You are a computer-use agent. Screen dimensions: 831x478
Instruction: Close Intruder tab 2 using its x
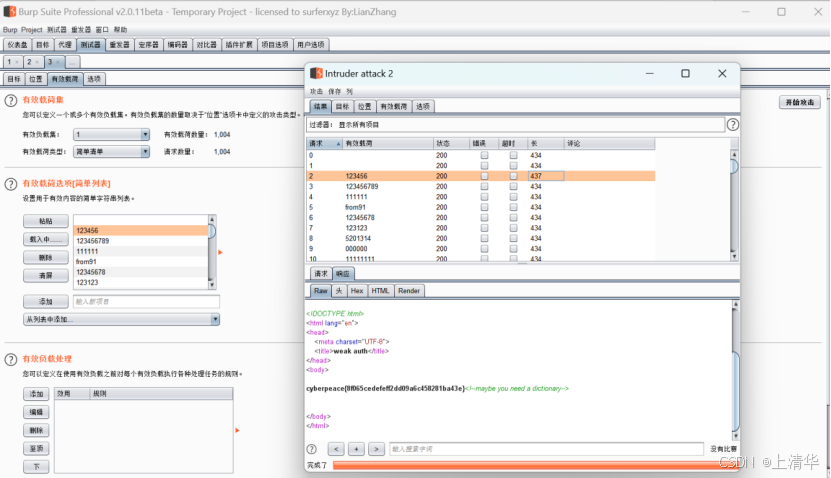tap(37, 62)
